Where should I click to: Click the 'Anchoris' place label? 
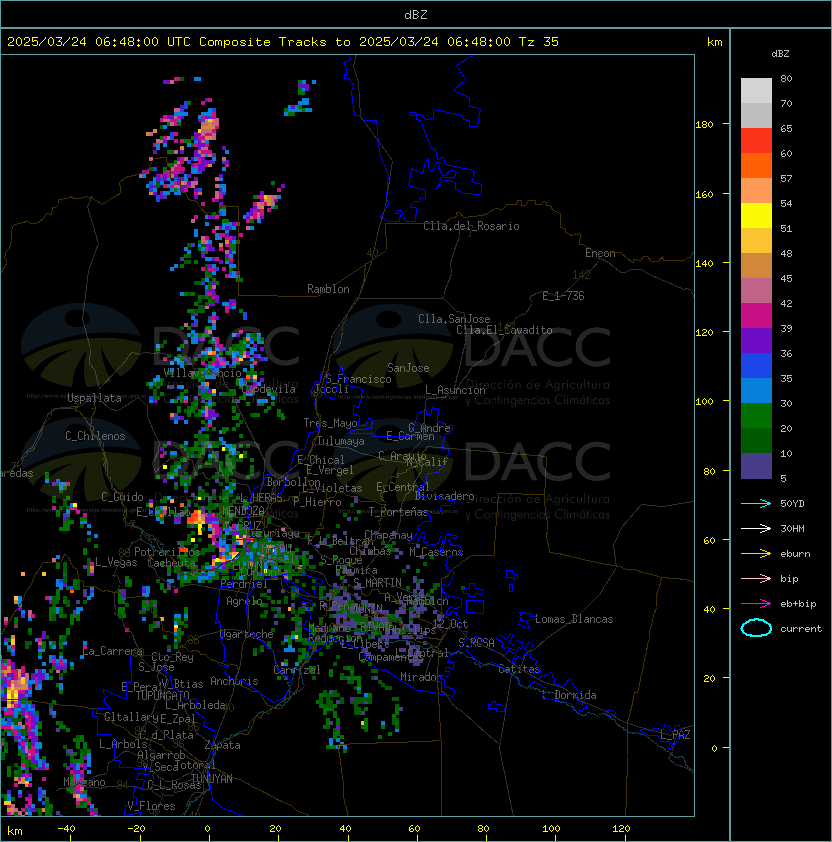tap(234, 681)
